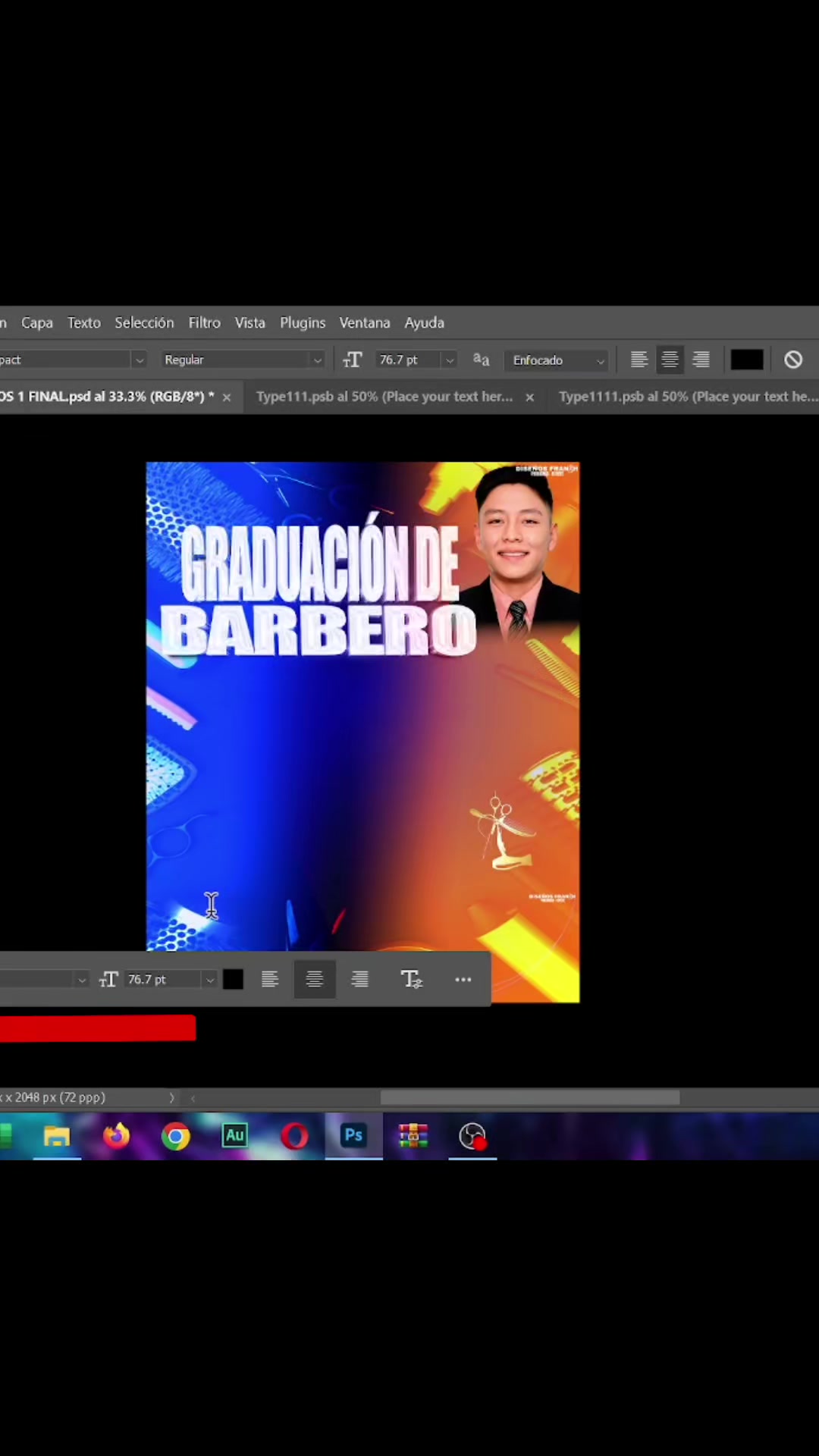819x1456 pixels.
Task: Open Firefox from taskbar
Action: click(x=116, y=1136)
